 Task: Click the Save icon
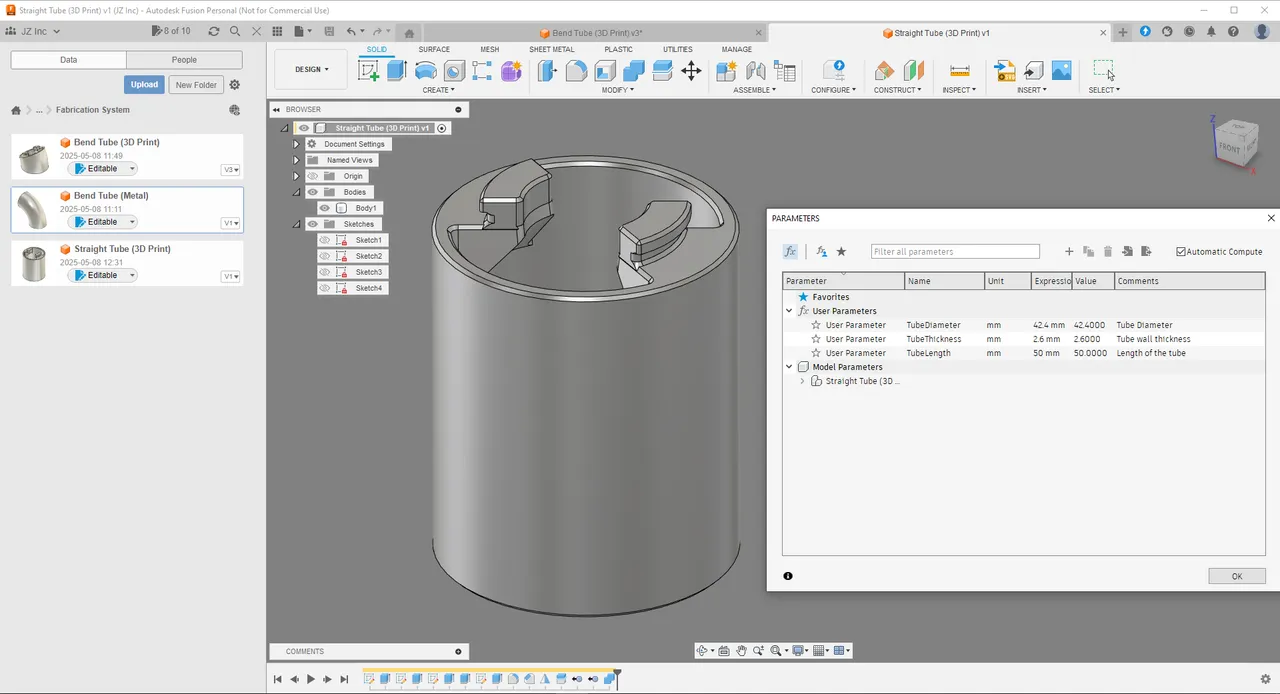coord(329,32)
